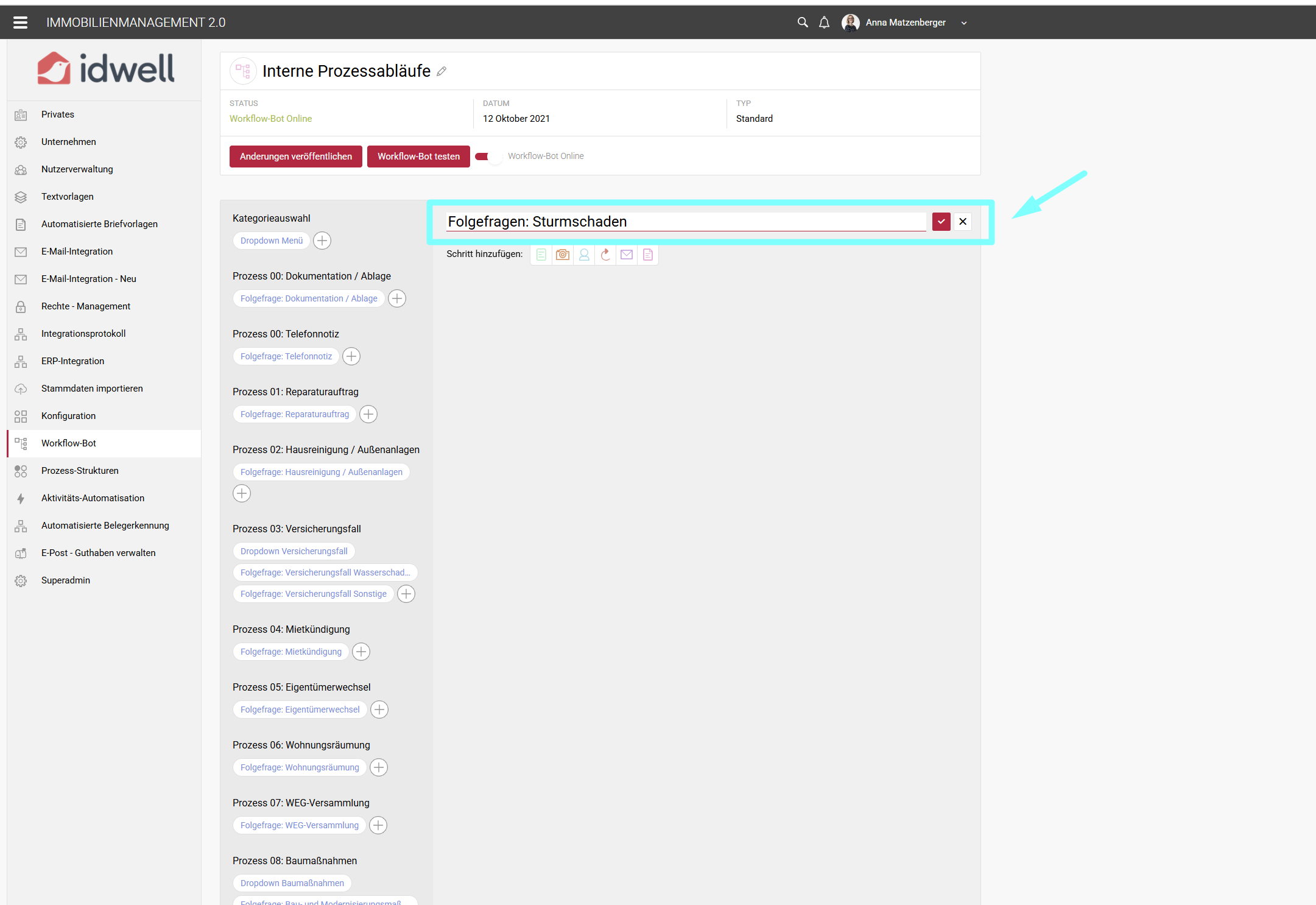Add the redirect arrow step

point(605,255)
